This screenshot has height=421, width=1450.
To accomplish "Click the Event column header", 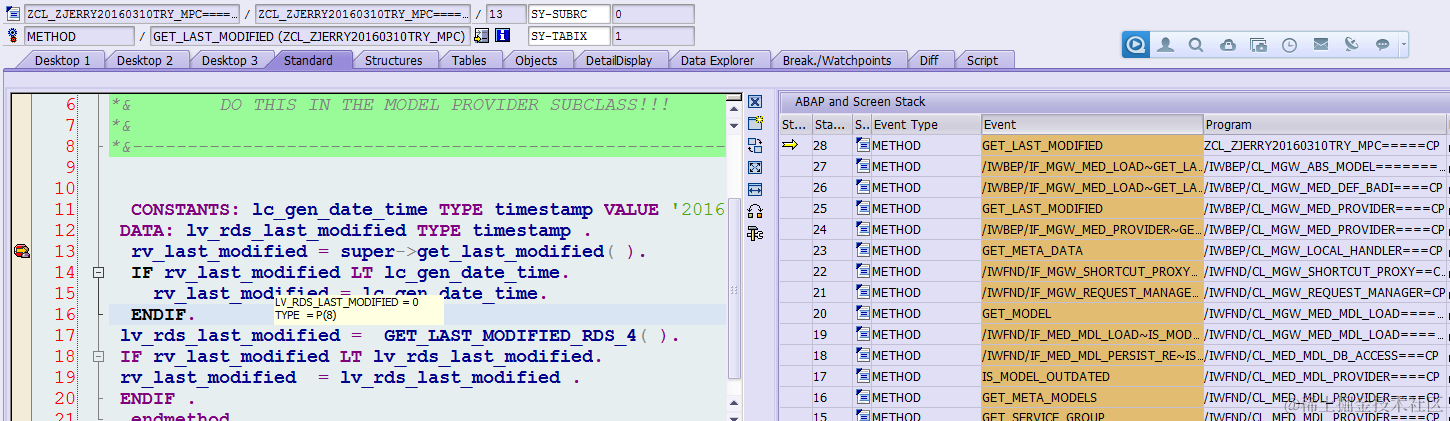I will click(1092, 125).
